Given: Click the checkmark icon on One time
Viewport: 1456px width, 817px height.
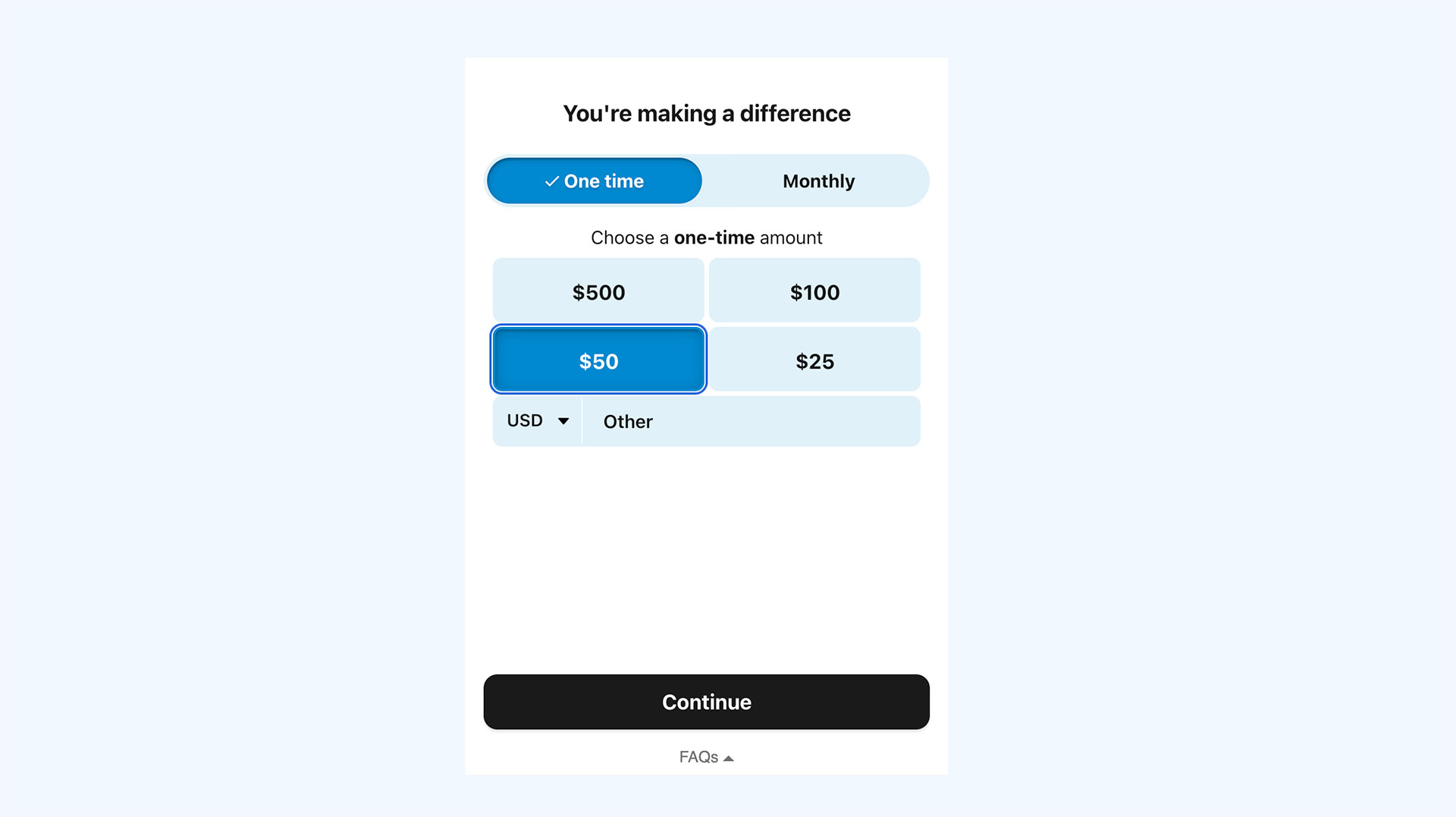Looking at the screenshot, I should 551,181.
